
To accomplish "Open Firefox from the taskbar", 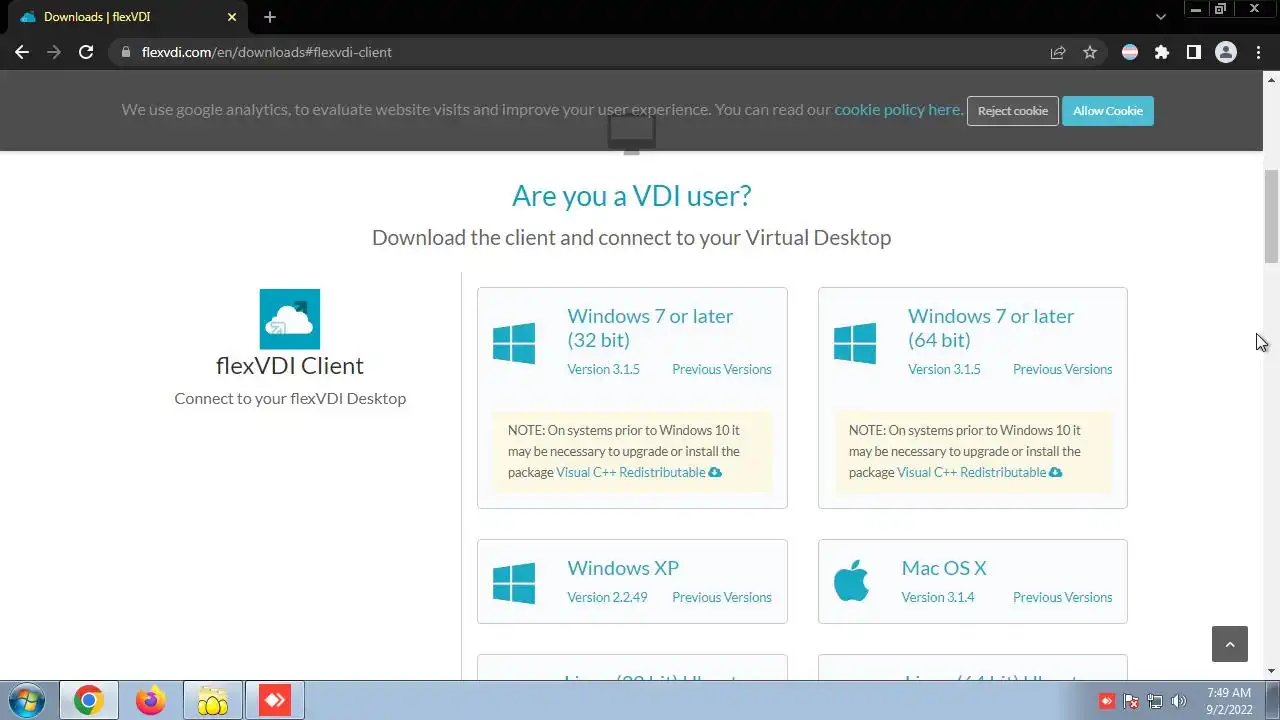I will (x=151, y=701).
